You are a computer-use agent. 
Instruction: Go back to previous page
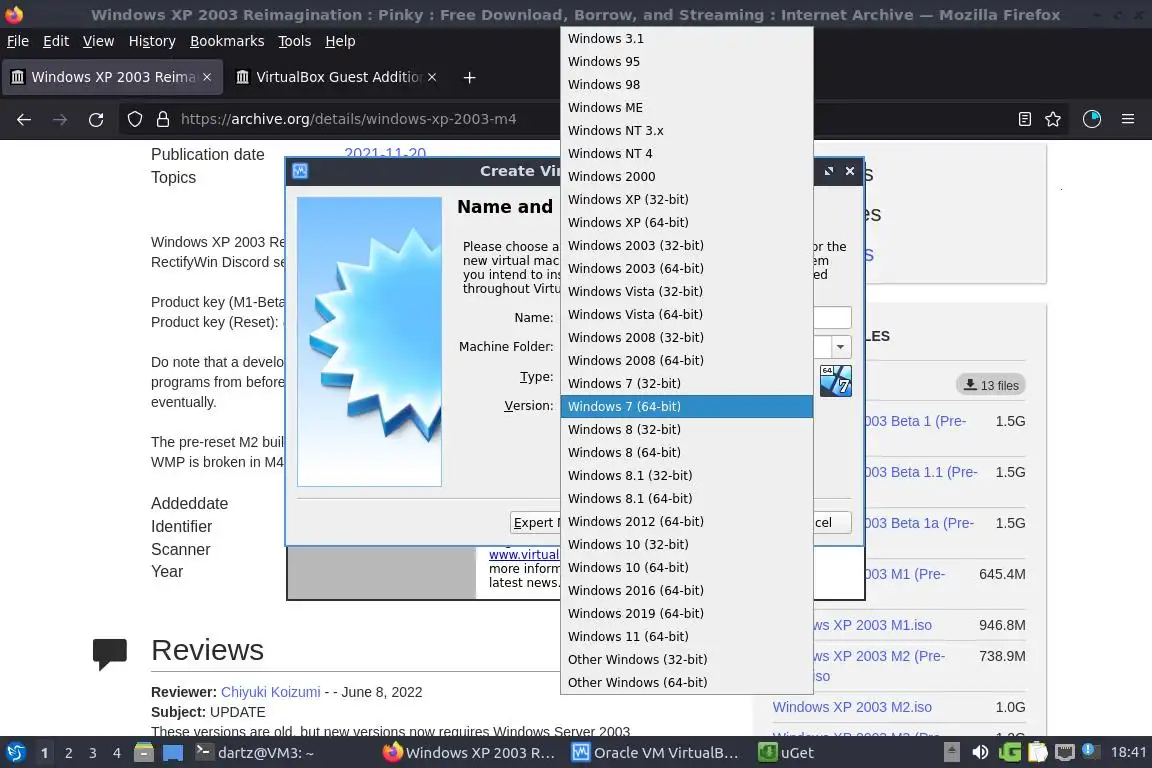(24, 119)
